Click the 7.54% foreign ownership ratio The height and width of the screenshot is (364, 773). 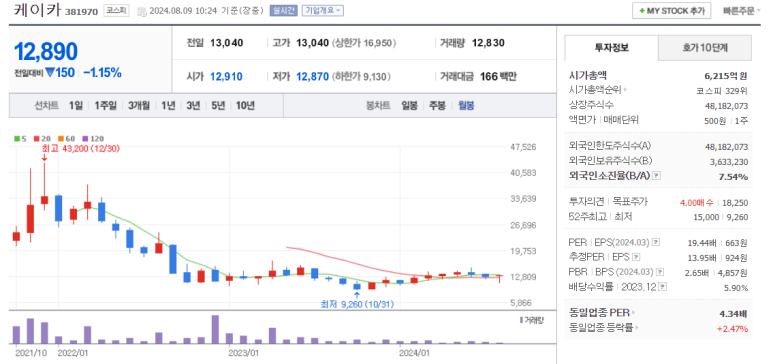734,177
